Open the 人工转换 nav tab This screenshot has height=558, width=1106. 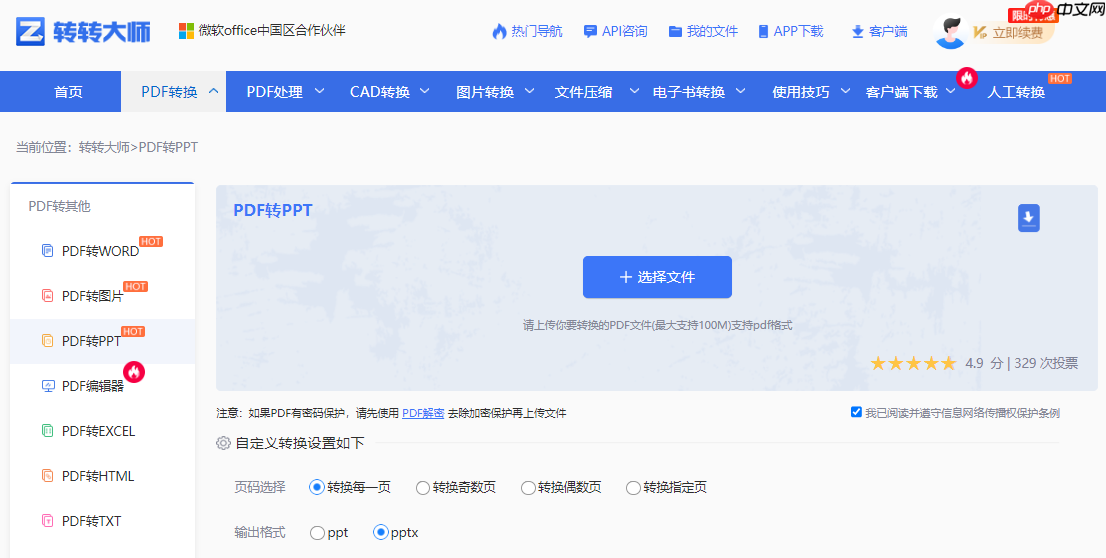[x=1016, y=92]
